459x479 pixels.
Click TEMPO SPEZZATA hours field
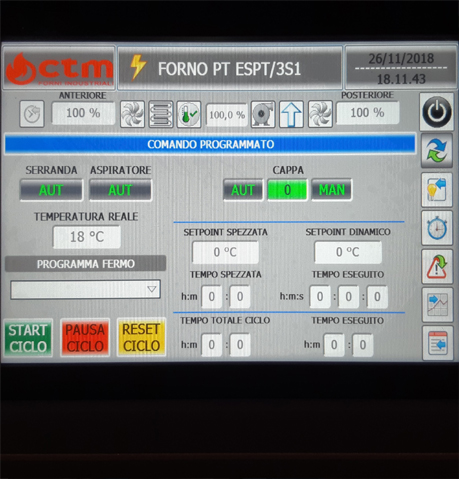pos(211,297)
